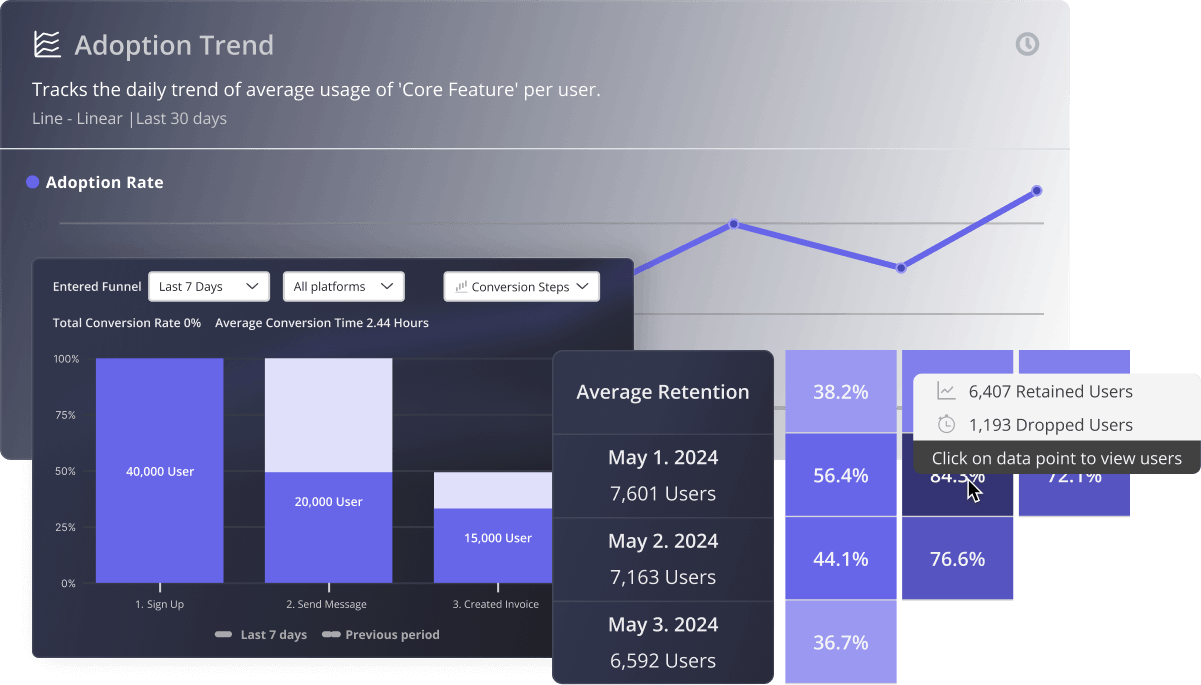The width and height of the screenshot is (1201, 685).
Task: Click the Retained Users line chart icon
Action: tap(946, 391)
